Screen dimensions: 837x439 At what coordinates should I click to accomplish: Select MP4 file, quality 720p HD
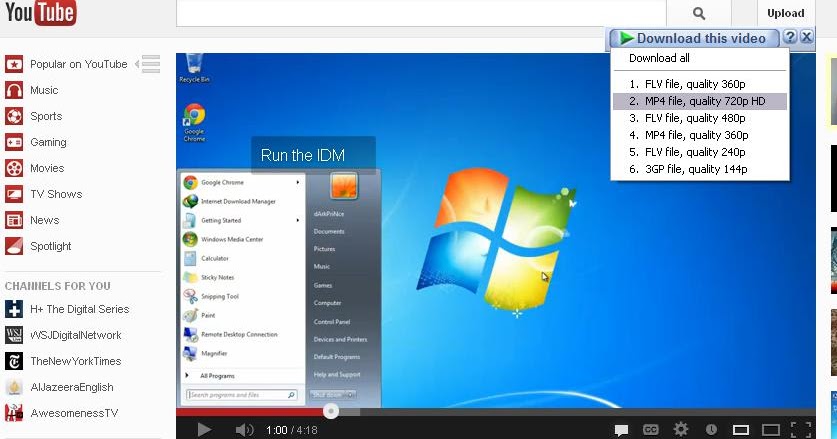[x=700, y=101]
